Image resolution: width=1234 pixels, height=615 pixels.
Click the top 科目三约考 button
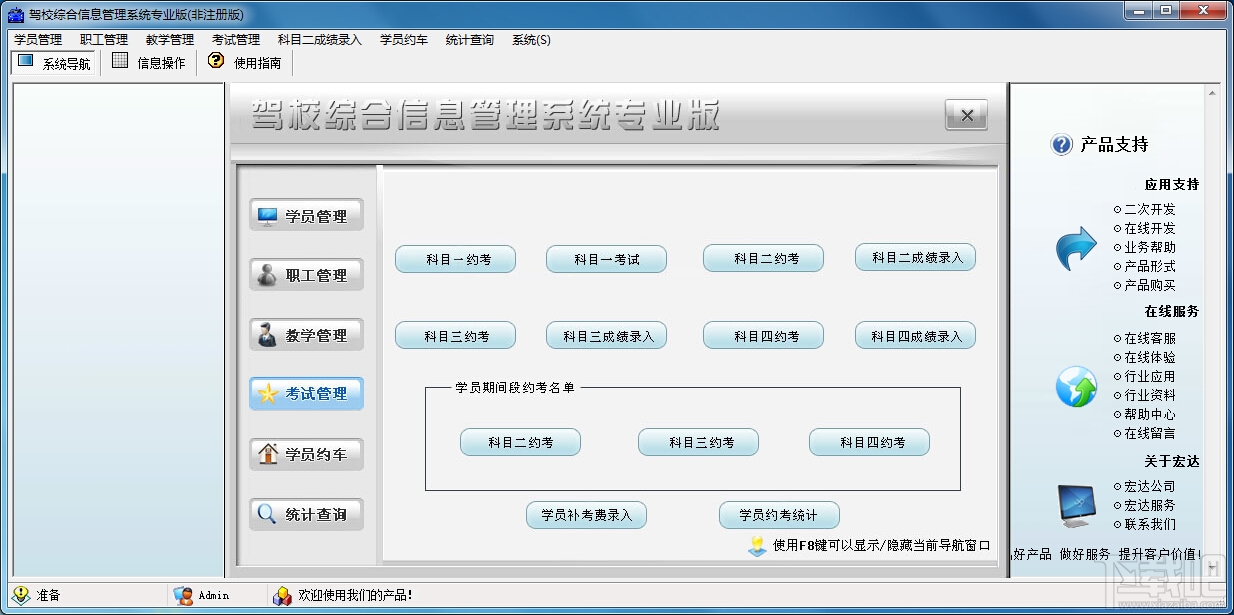point(456,336)
